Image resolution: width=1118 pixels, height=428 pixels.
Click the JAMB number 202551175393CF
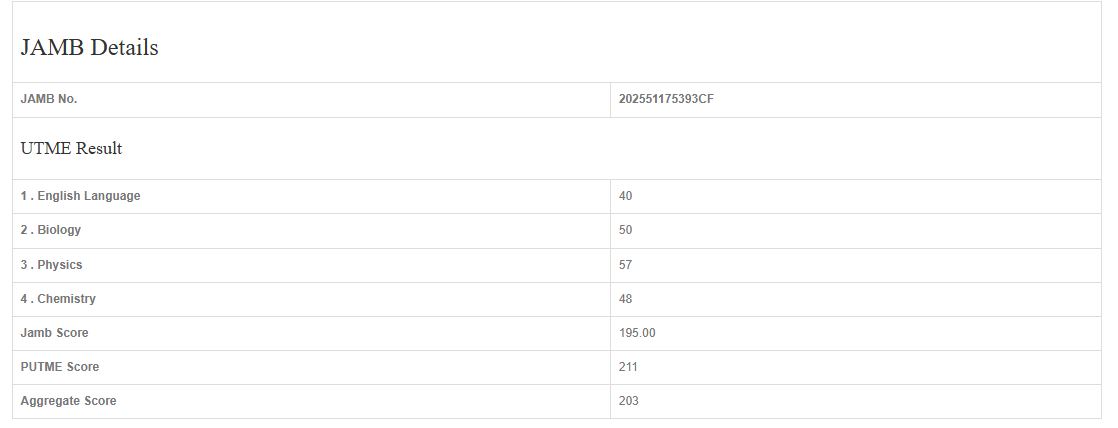[666, 99]
